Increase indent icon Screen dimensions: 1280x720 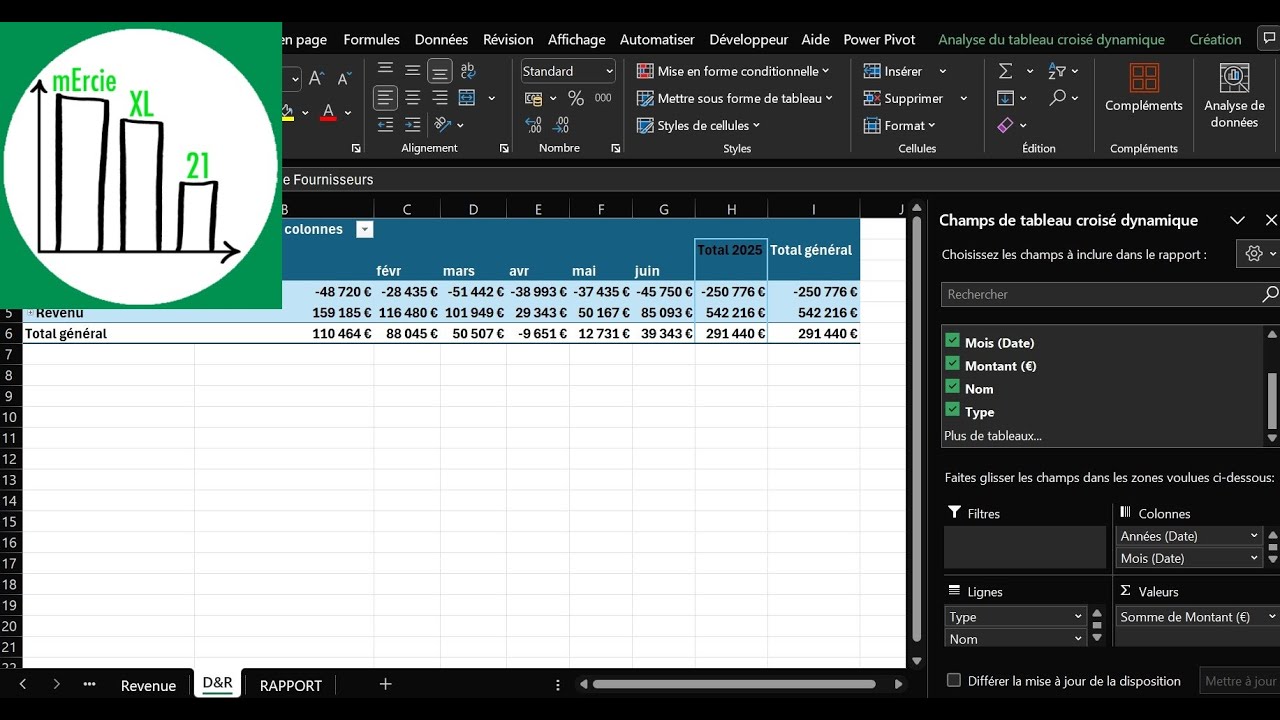[x=412, y=125]
